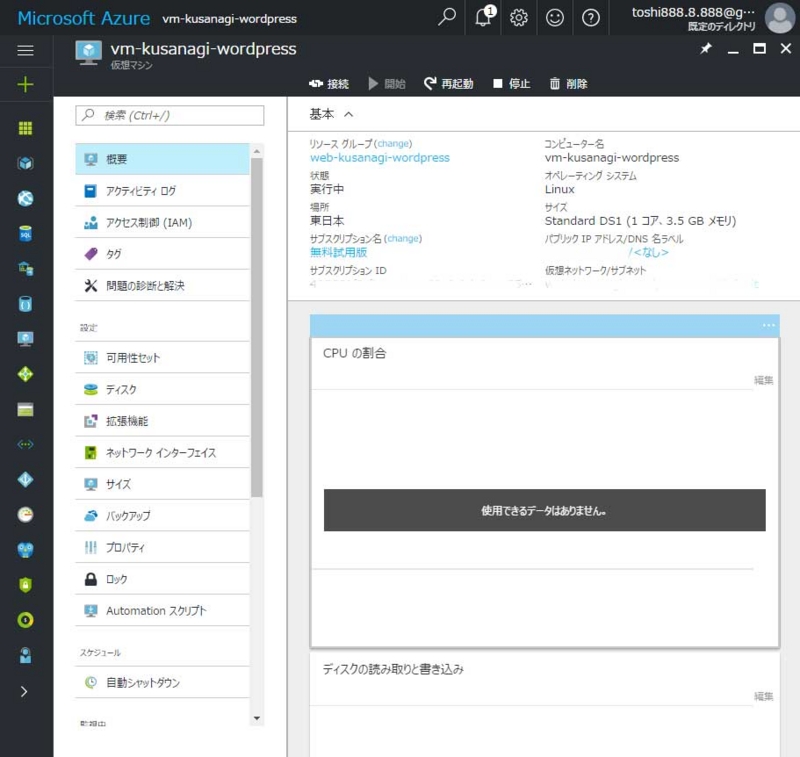Open the プロパティ menu item
The width and height of the screenshot is (800, 757).
click(x=162, y=548)
